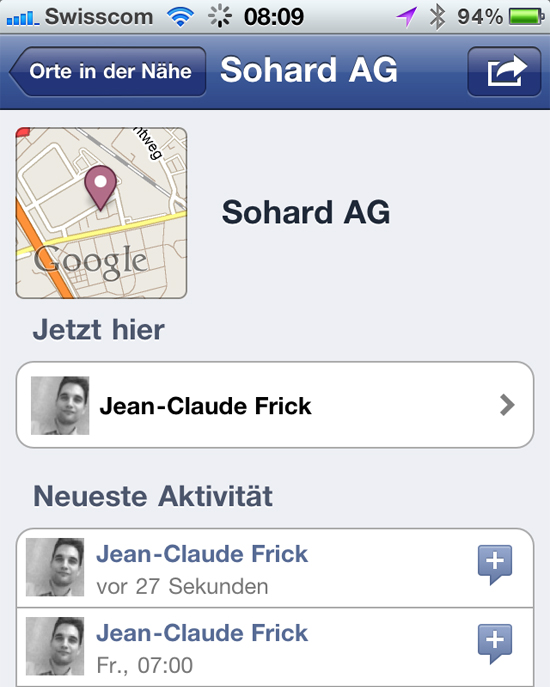The image size is (550, 687).
Task: Tap the share arrow button in header
Action: tap(504, 71)
